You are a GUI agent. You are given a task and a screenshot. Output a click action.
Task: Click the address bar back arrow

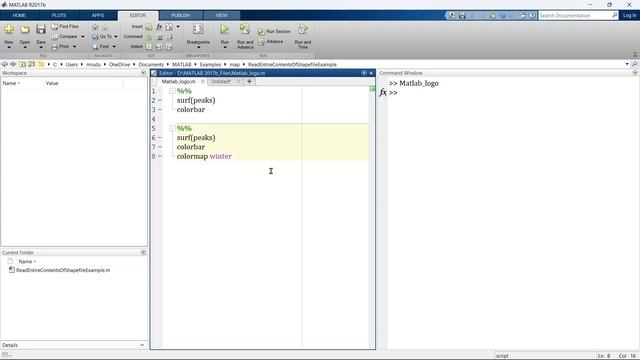(x=4, y=64)
